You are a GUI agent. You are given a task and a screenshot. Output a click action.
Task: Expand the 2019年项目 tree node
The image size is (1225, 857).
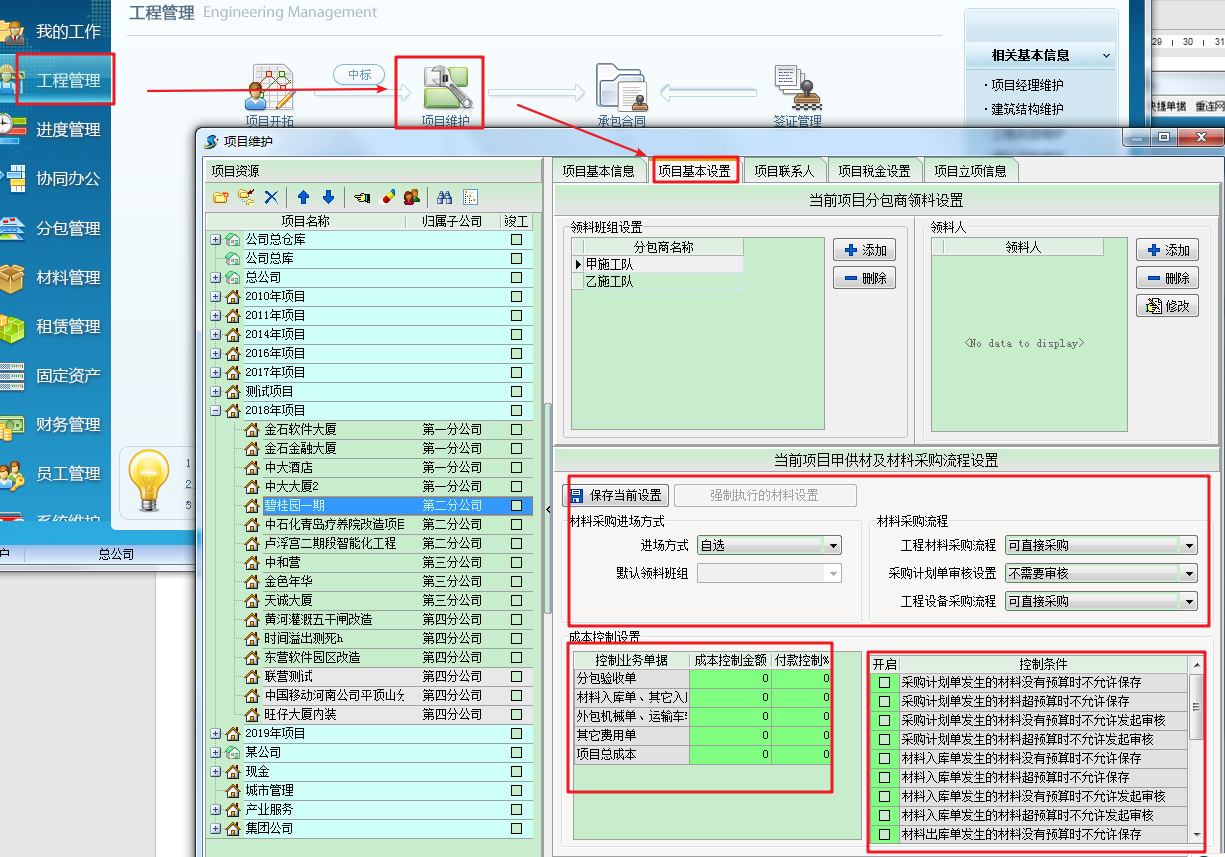(x=216, y=733)
